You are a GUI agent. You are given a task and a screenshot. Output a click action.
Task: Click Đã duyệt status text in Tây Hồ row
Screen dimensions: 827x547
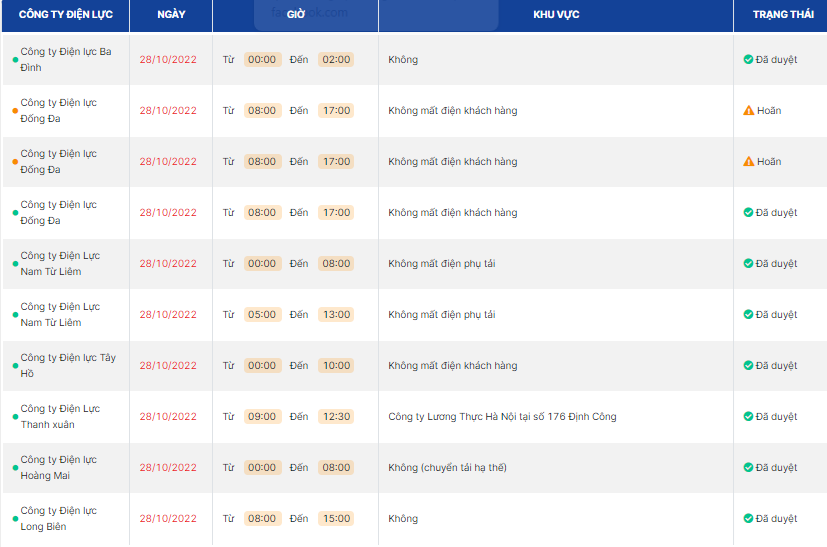776,365
